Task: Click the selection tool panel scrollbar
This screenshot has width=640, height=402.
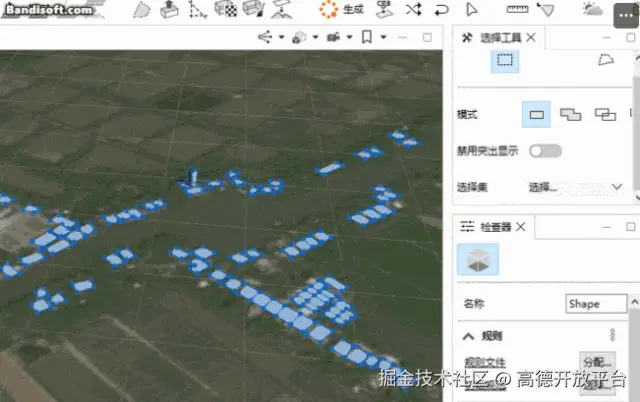Action: point(637,131)
